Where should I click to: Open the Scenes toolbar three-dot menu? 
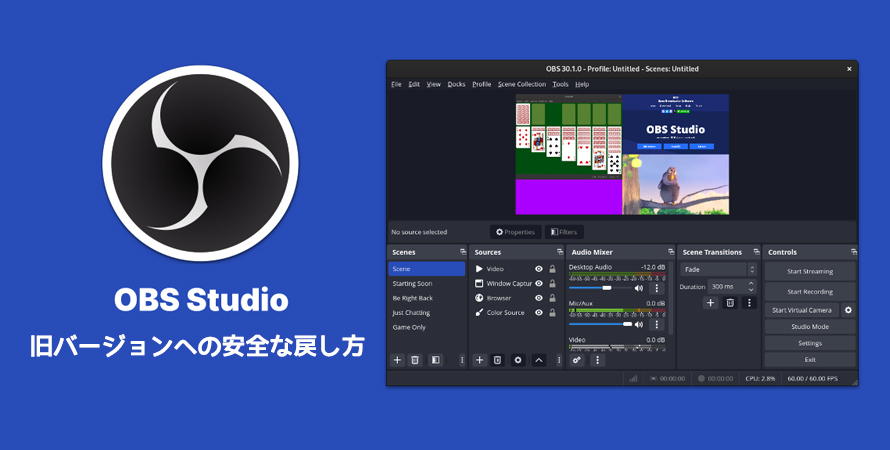click(x=462, y=360)
